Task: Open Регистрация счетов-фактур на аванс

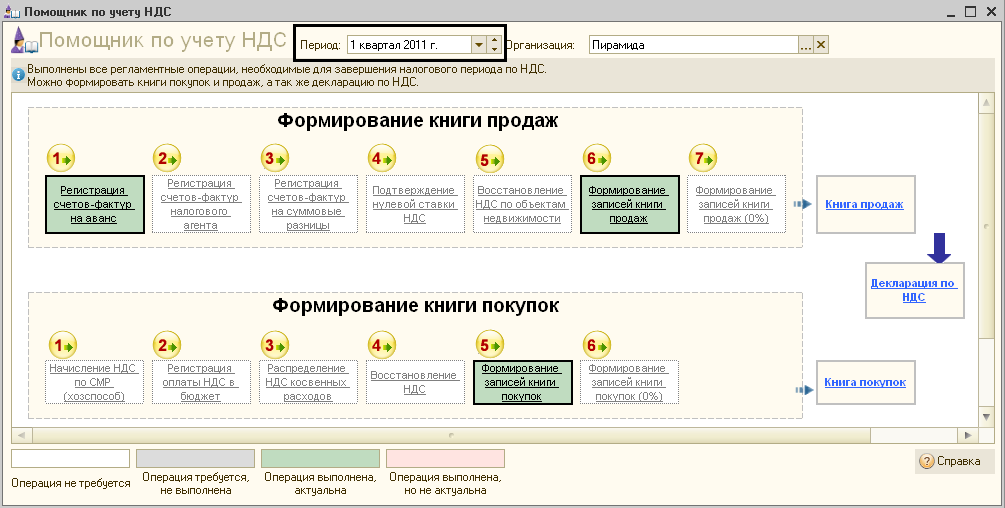Action: [94, 204]
